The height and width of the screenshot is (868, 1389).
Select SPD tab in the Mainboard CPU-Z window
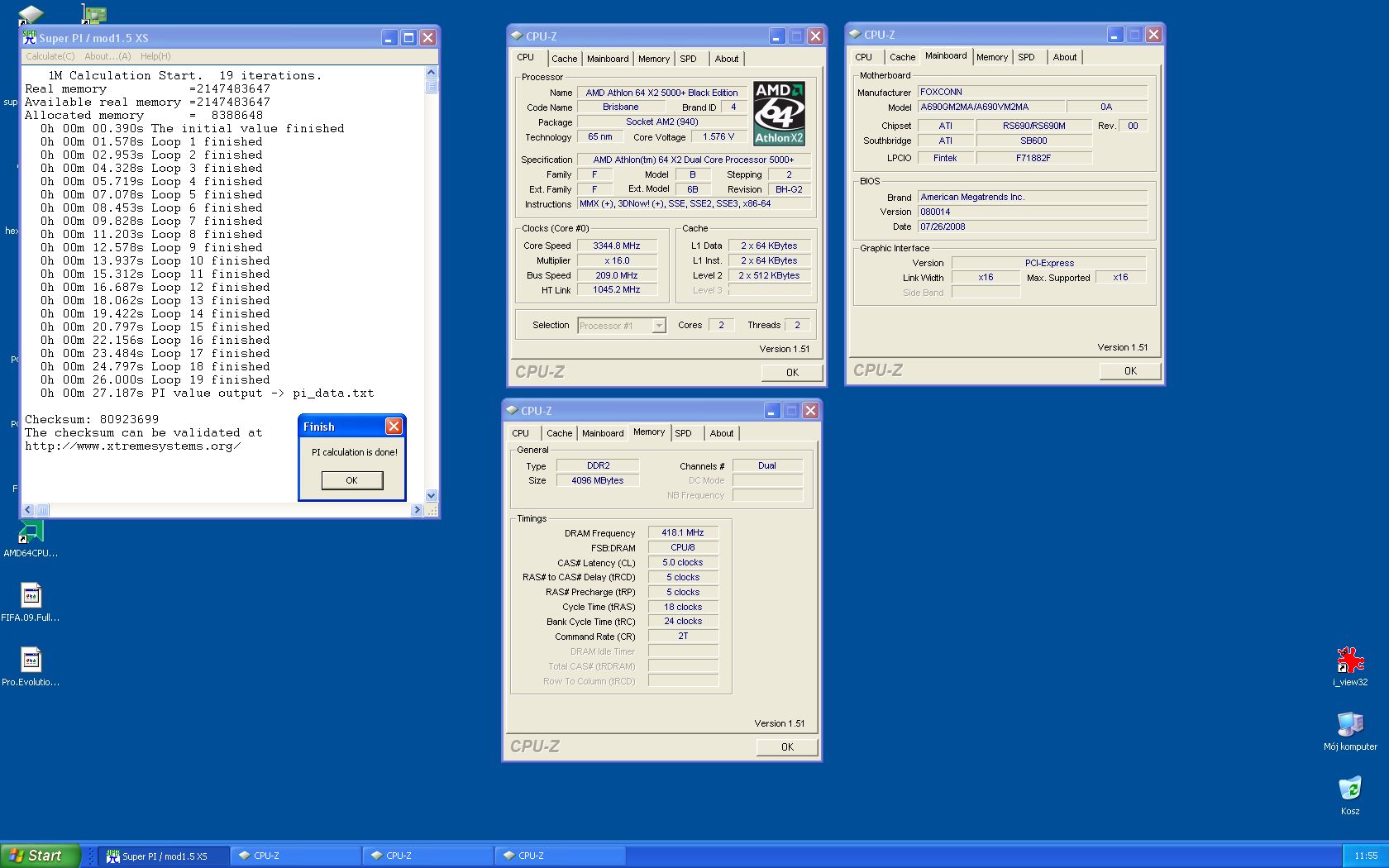coord(1027,57)
